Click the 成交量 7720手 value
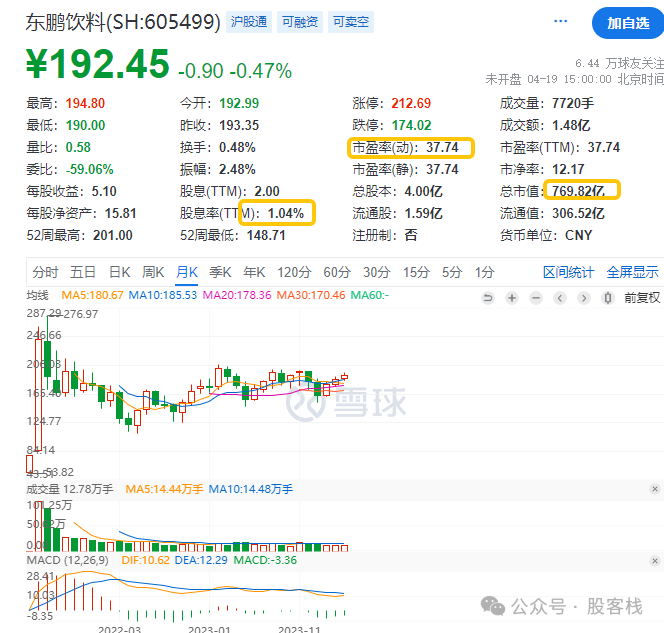664x633 pixels. 573,103
